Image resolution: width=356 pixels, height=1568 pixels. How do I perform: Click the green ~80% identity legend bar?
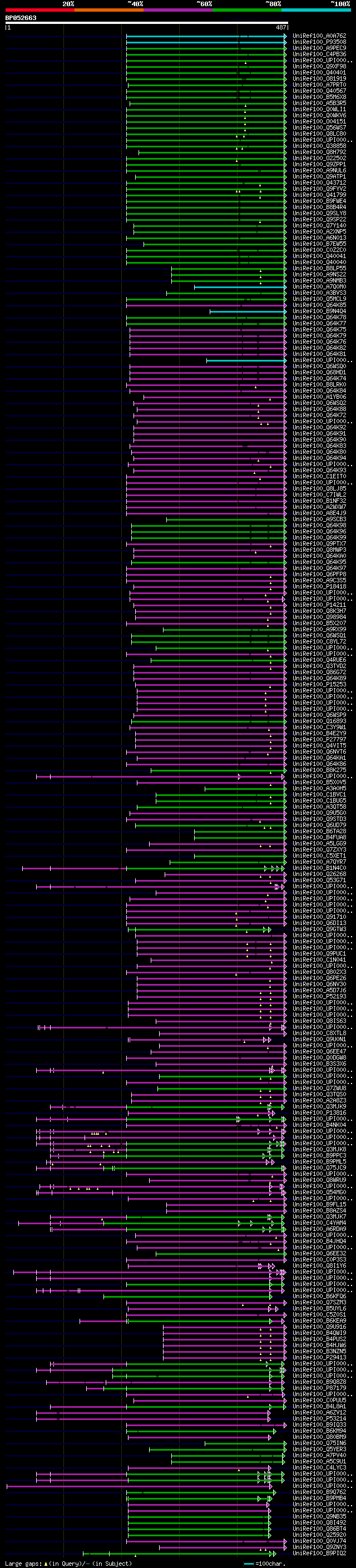(x=247, y=11)
